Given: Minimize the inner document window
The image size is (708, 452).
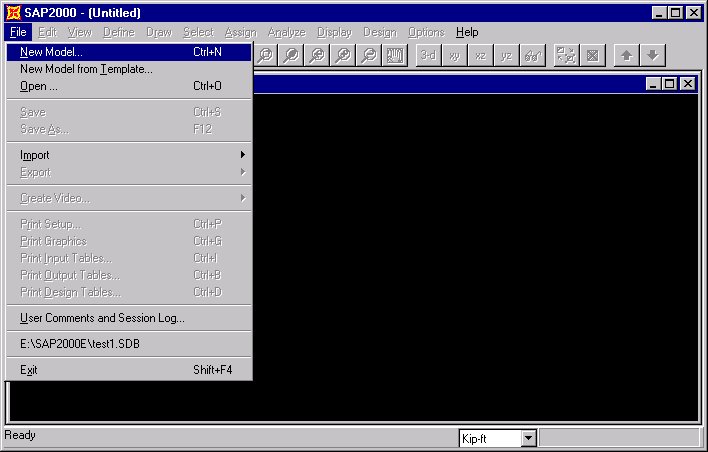Looking at the screenshot, I should coord(653,84).
